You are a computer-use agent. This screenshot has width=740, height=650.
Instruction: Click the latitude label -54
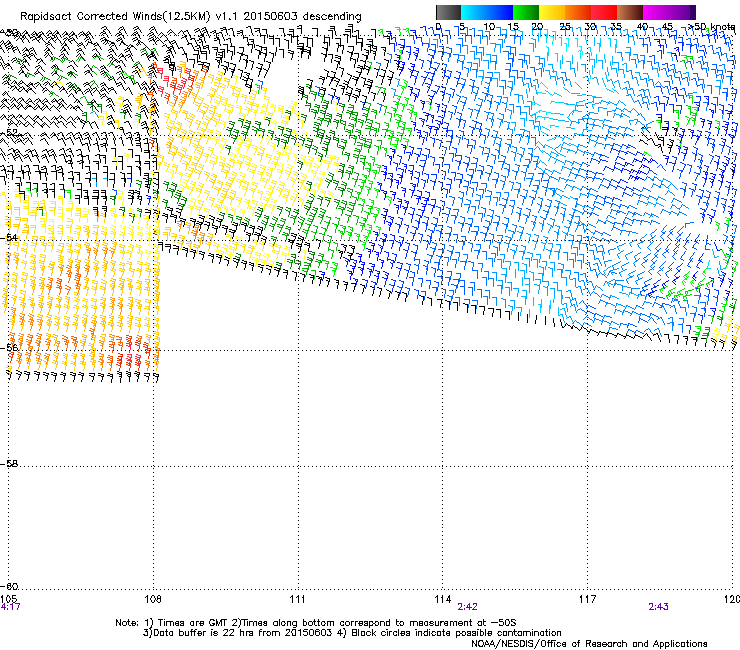pyautogui.click(x=9, y=237)
